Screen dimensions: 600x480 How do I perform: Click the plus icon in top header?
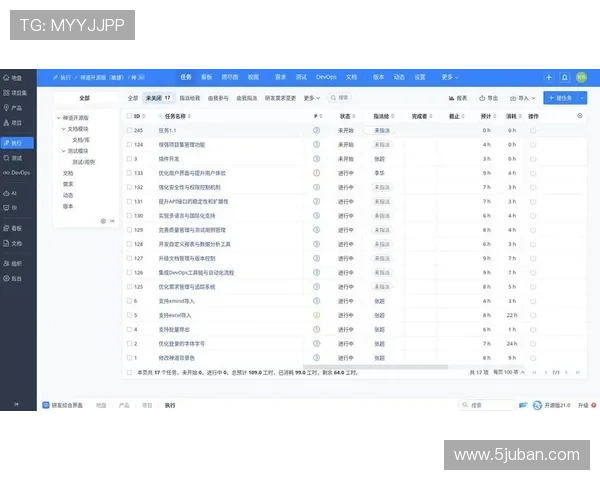click(x=548, y=77)
